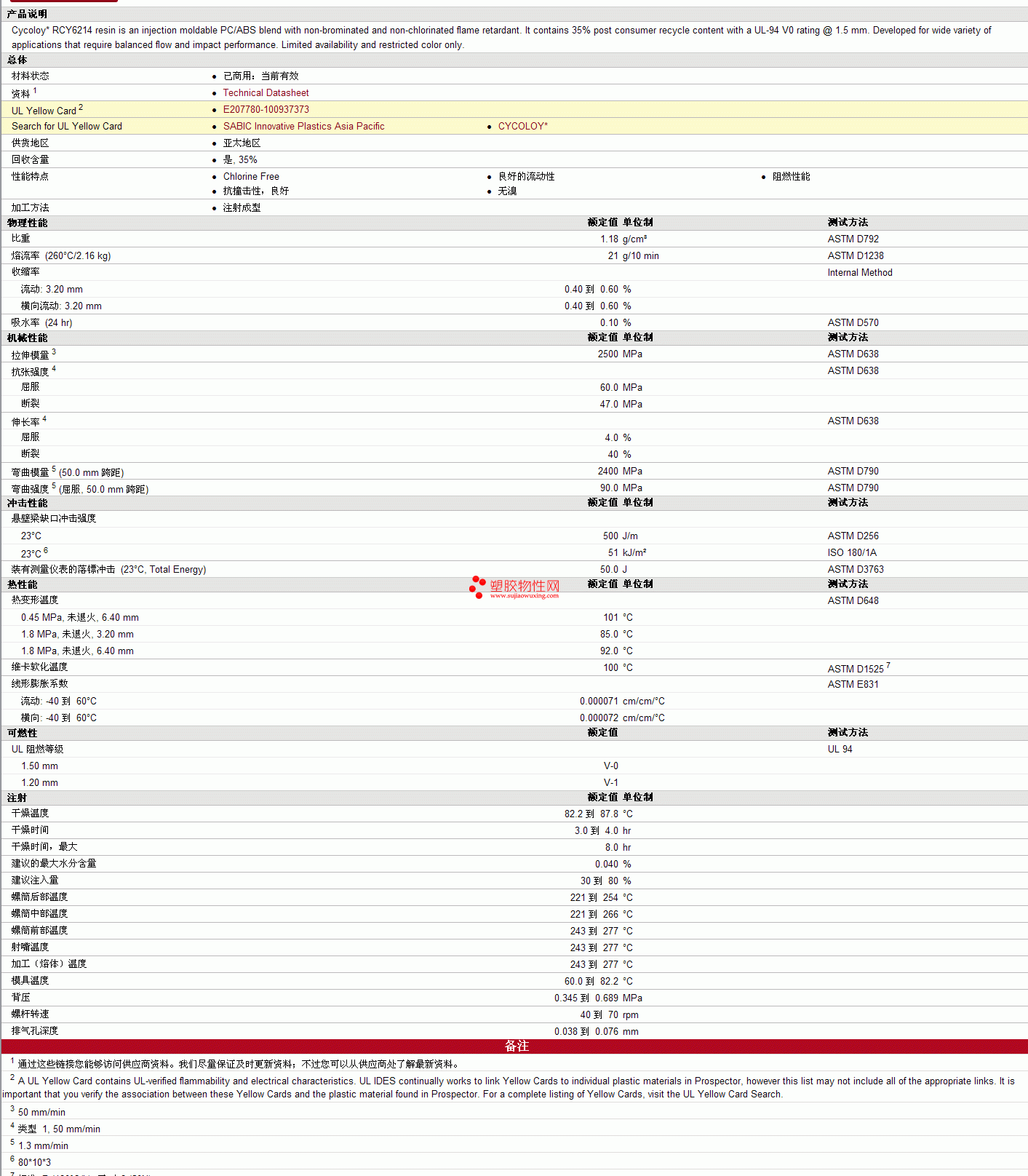Click the ASTM D792 test method

(853, 239)
